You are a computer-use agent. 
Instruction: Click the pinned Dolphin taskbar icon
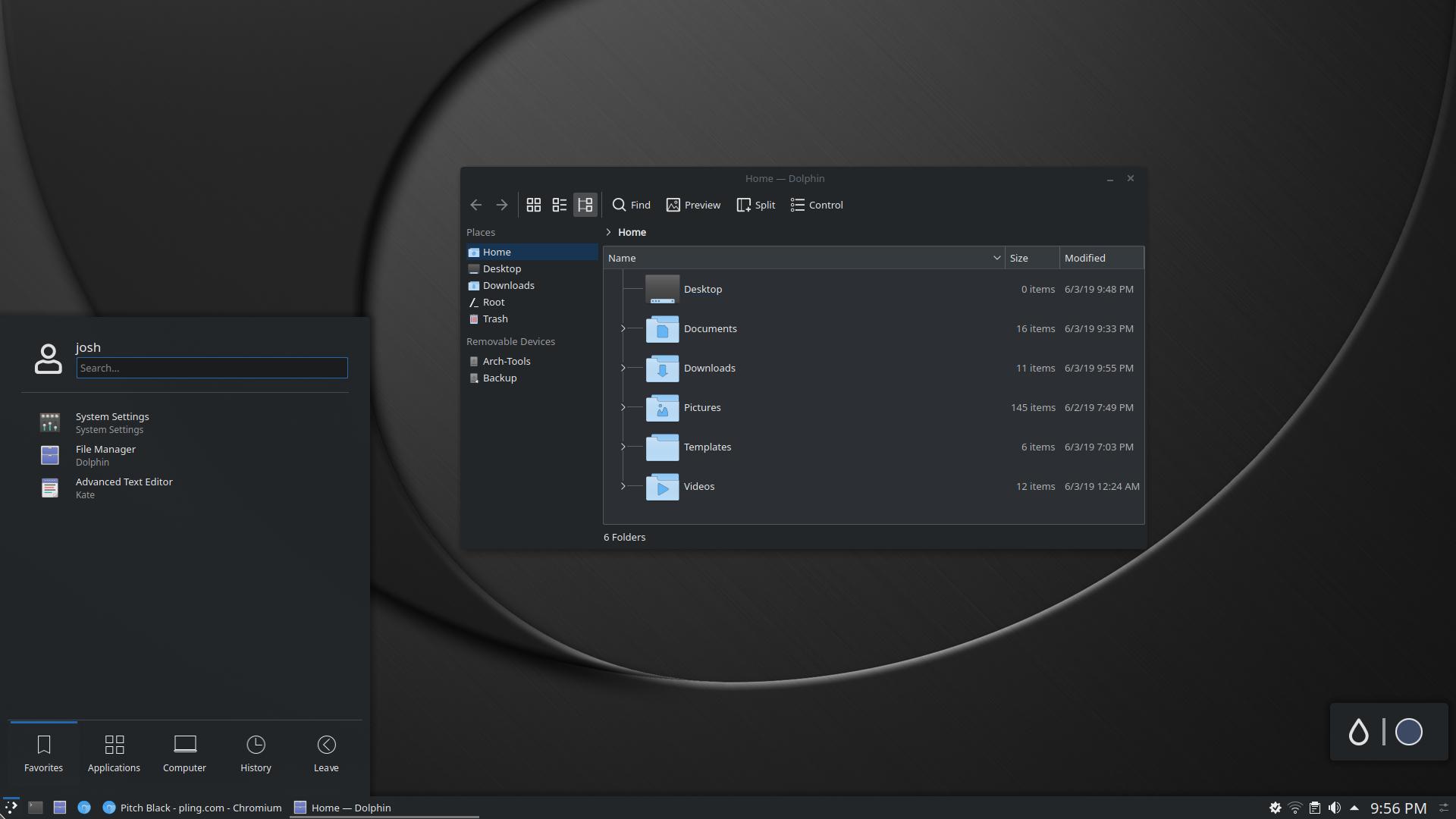pos(60,808)
